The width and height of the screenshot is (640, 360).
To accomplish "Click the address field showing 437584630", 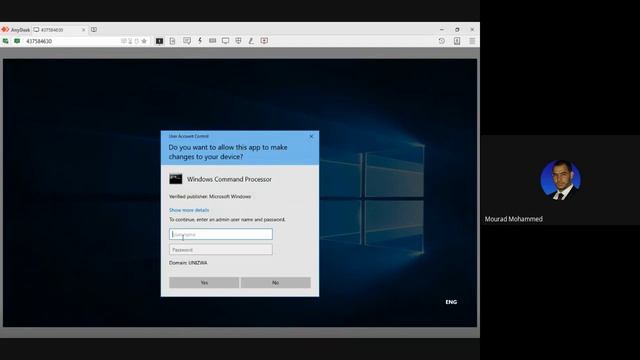I will tap(73, 41).
